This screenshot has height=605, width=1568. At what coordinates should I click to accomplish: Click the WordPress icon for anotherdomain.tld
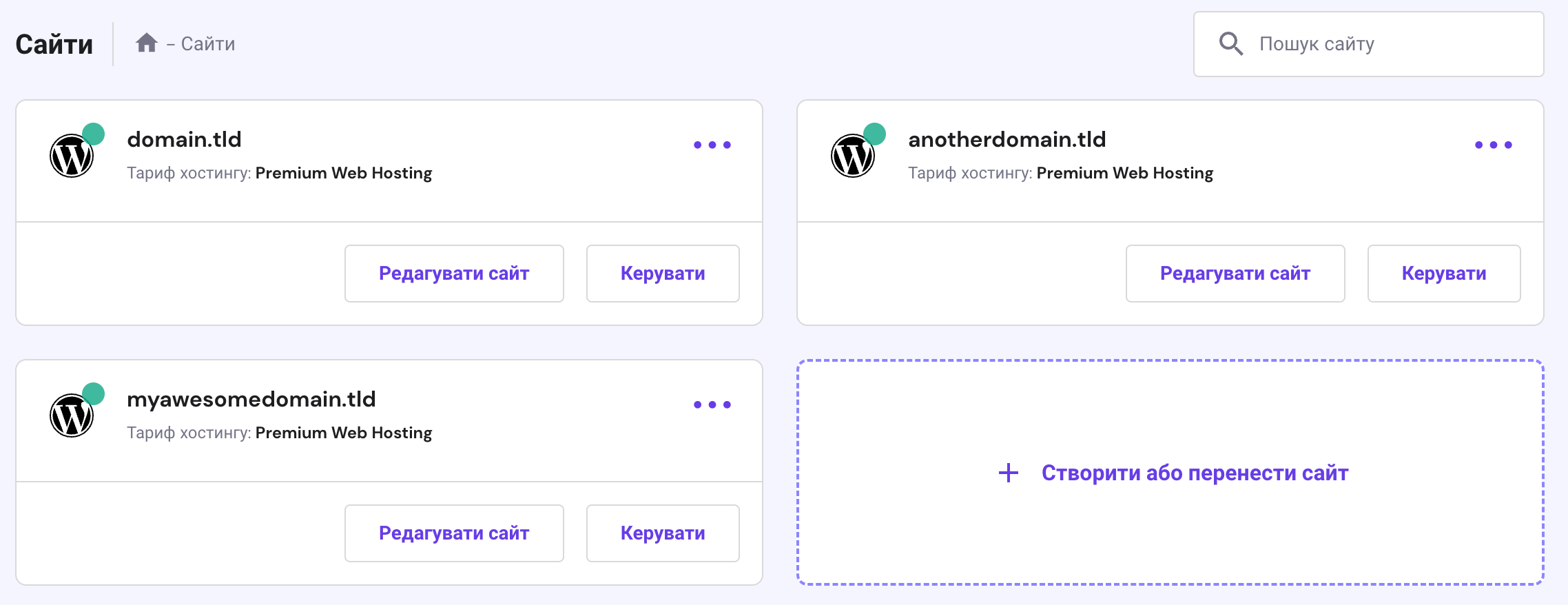(x=853, y=156)
